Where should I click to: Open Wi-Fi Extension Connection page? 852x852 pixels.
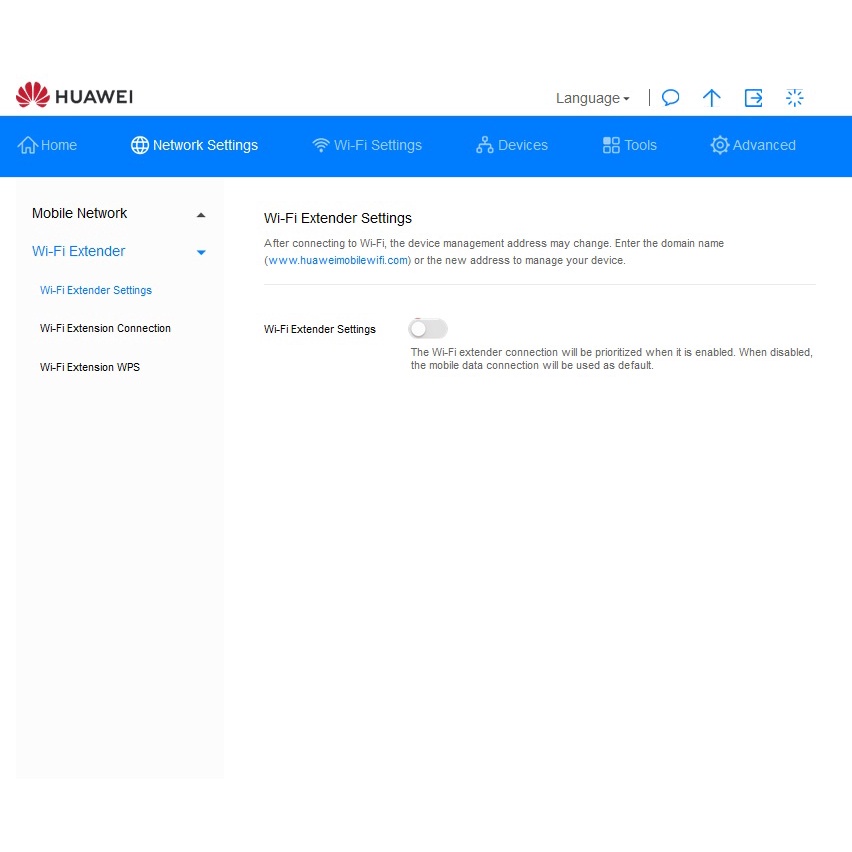(105, 328)
